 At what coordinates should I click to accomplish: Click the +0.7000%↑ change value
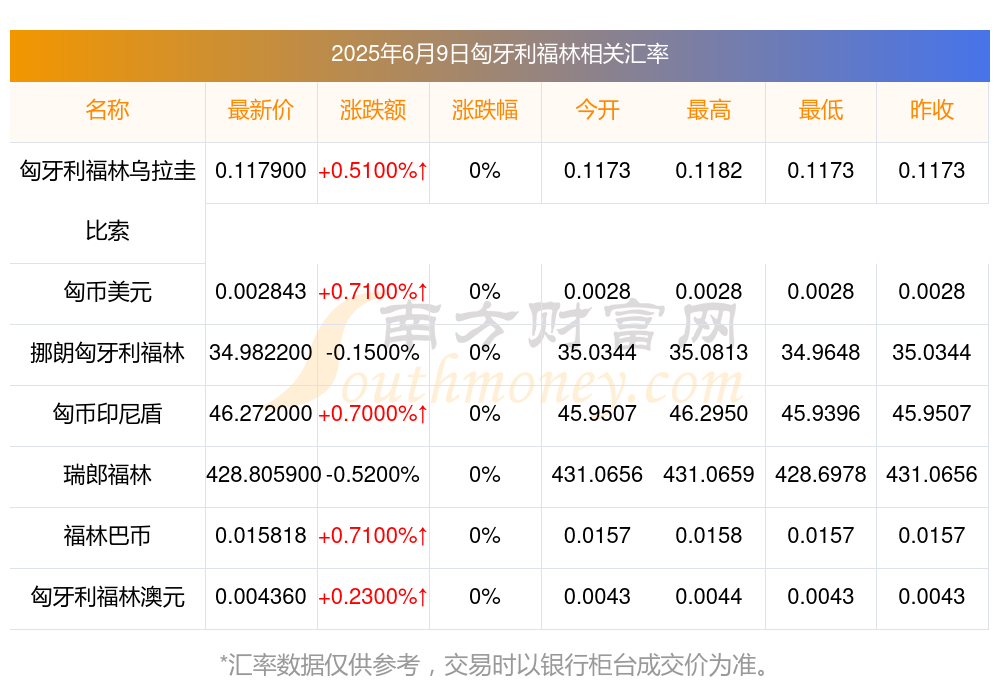click(x=373, y=414)
